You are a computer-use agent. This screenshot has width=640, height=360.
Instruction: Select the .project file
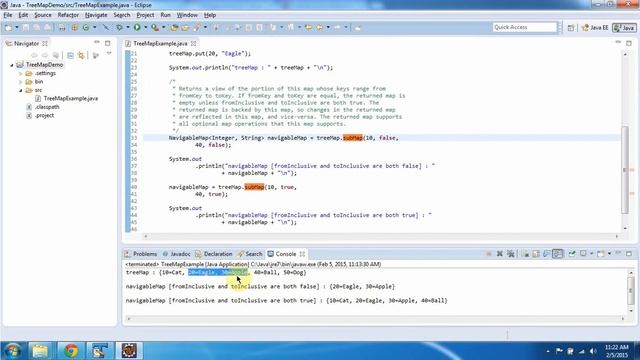coord(40,116)
